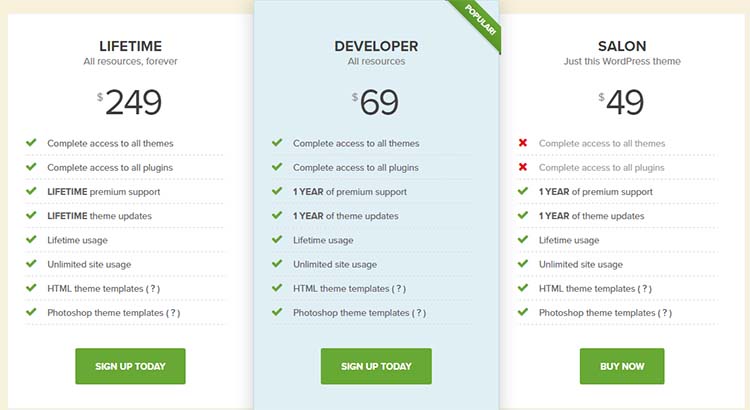
Task: Click the Lifetime plan SIGN UP TODAY button
Action: [x=130, y=366]
